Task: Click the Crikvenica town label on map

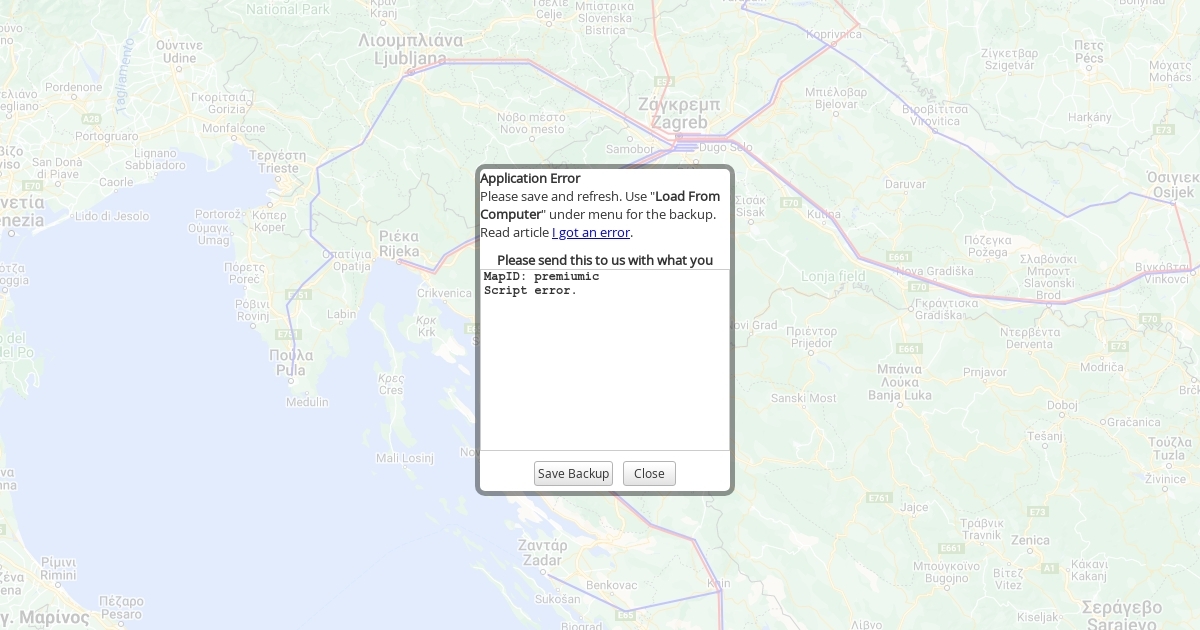Action: [x=444, y=293]
